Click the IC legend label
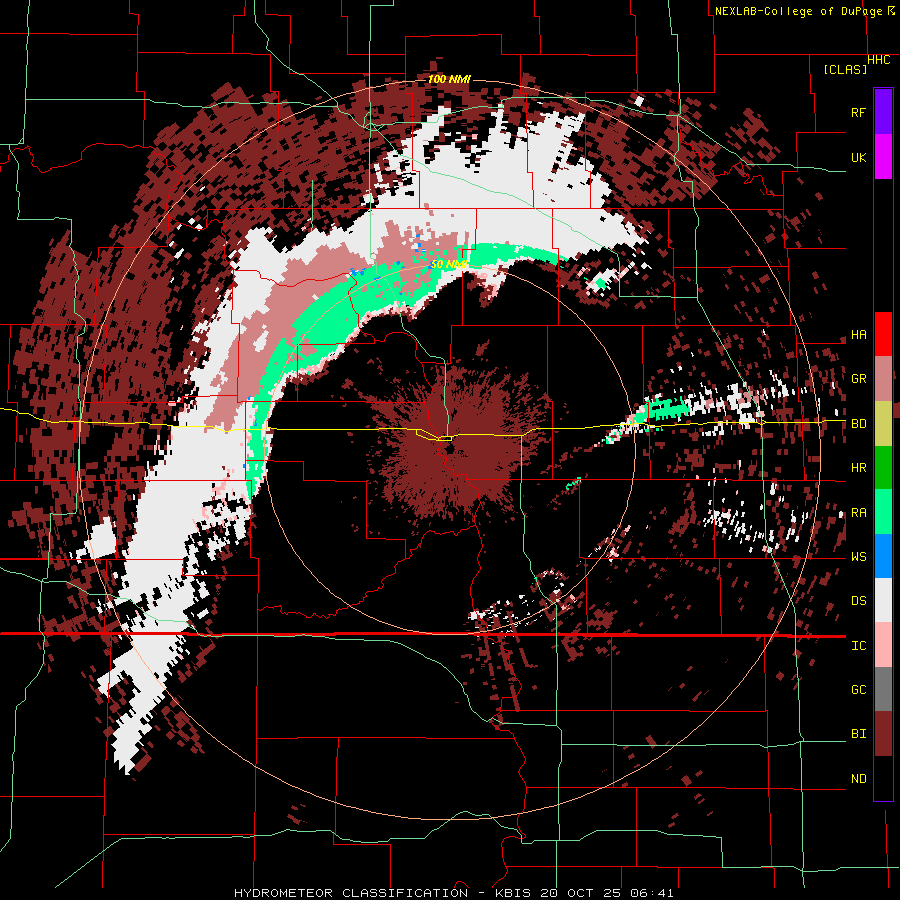The height and width of the screenshot is (900, 900). pos(858,646)
